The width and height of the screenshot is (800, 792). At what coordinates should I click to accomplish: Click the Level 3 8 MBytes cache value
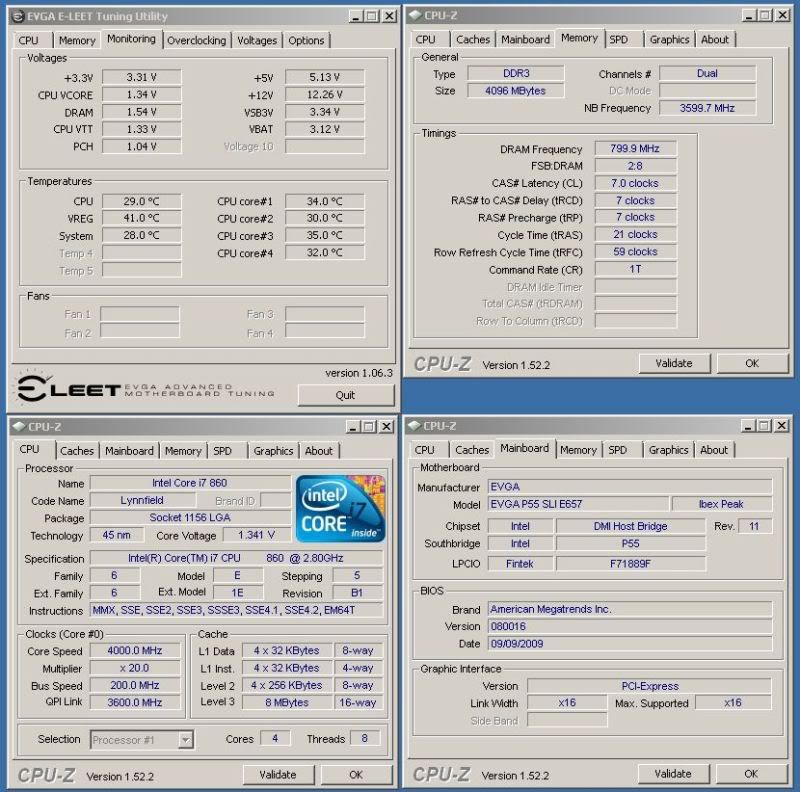pos(287,703)
